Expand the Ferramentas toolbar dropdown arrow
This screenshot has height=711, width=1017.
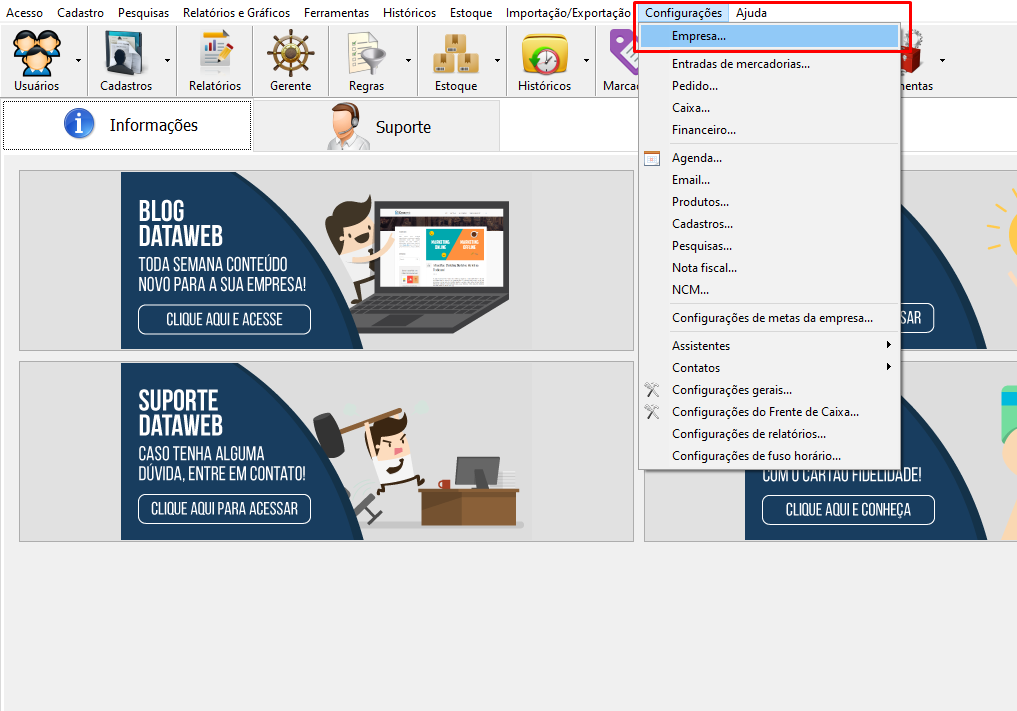[942, 60]
